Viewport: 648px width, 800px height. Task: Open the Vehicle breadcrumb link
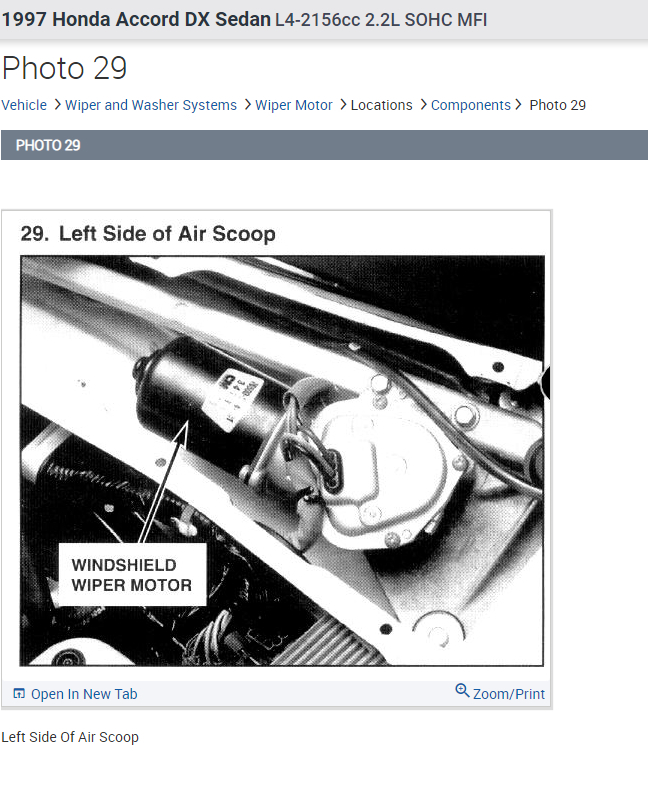click(24, 105)
